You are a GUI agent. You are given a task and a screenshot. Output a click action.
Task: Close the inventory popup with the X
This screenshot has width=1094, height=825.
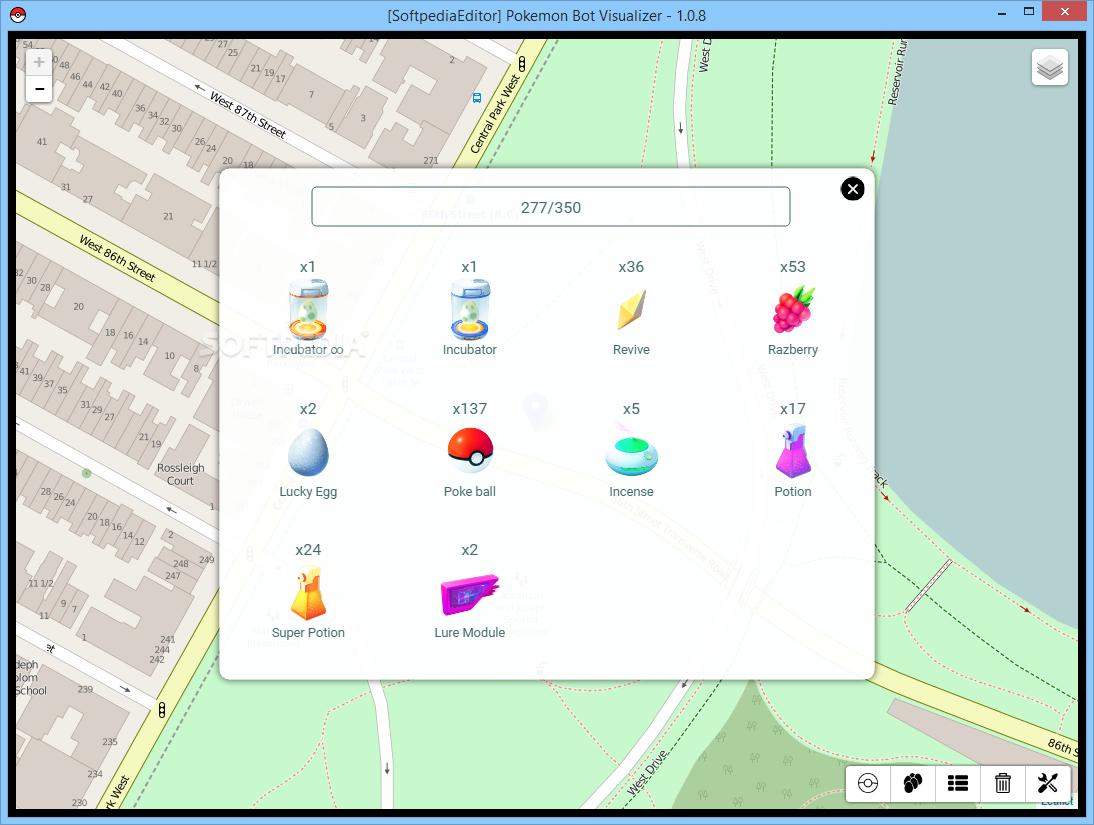[x=852, y=189]
